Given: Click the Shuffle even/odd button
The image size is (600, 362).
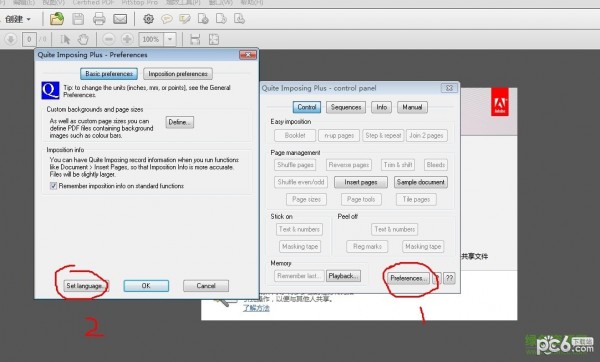Looking at the screenshot, I should [301, 182].
